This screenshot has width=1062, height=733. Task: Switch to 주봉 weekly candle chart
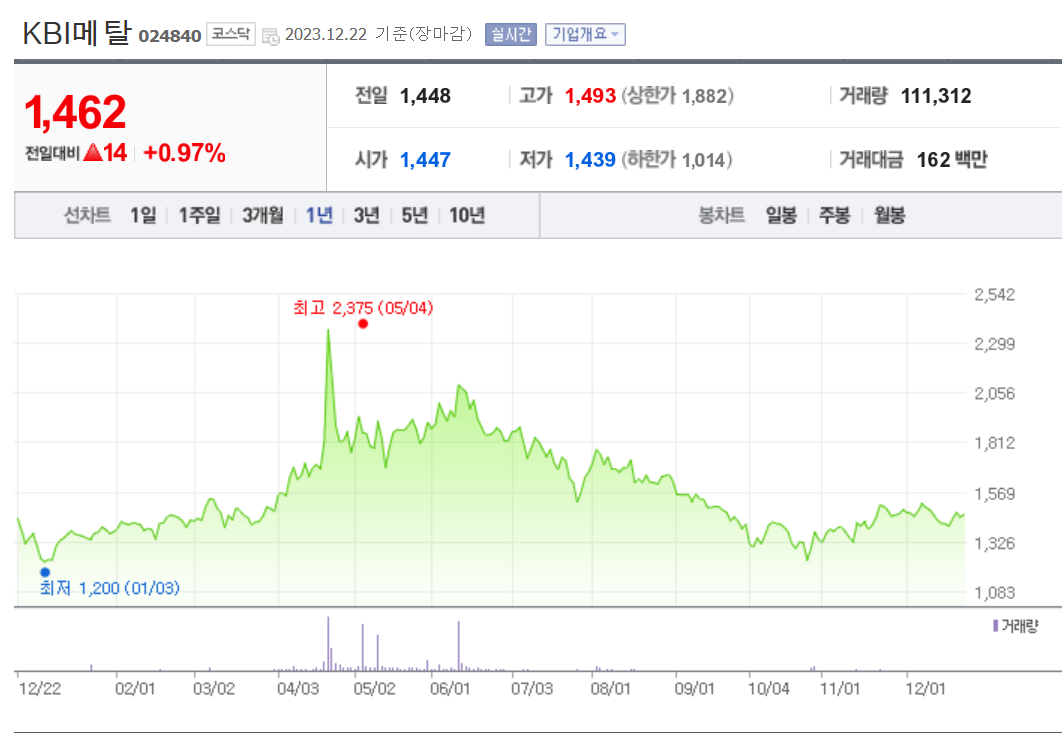click(834, 215)
